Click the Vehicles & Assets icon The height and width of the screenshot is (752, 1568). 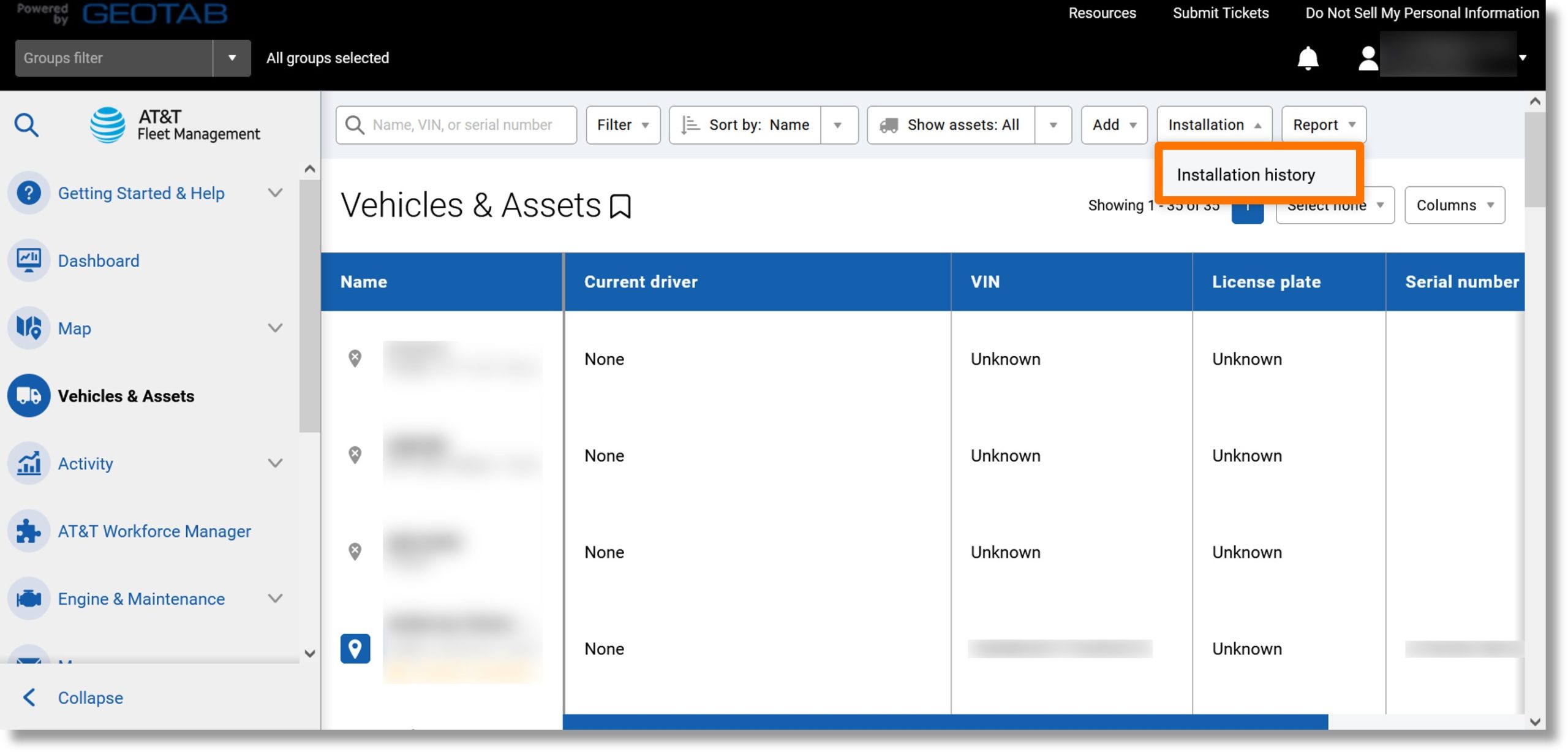point(29,395)
